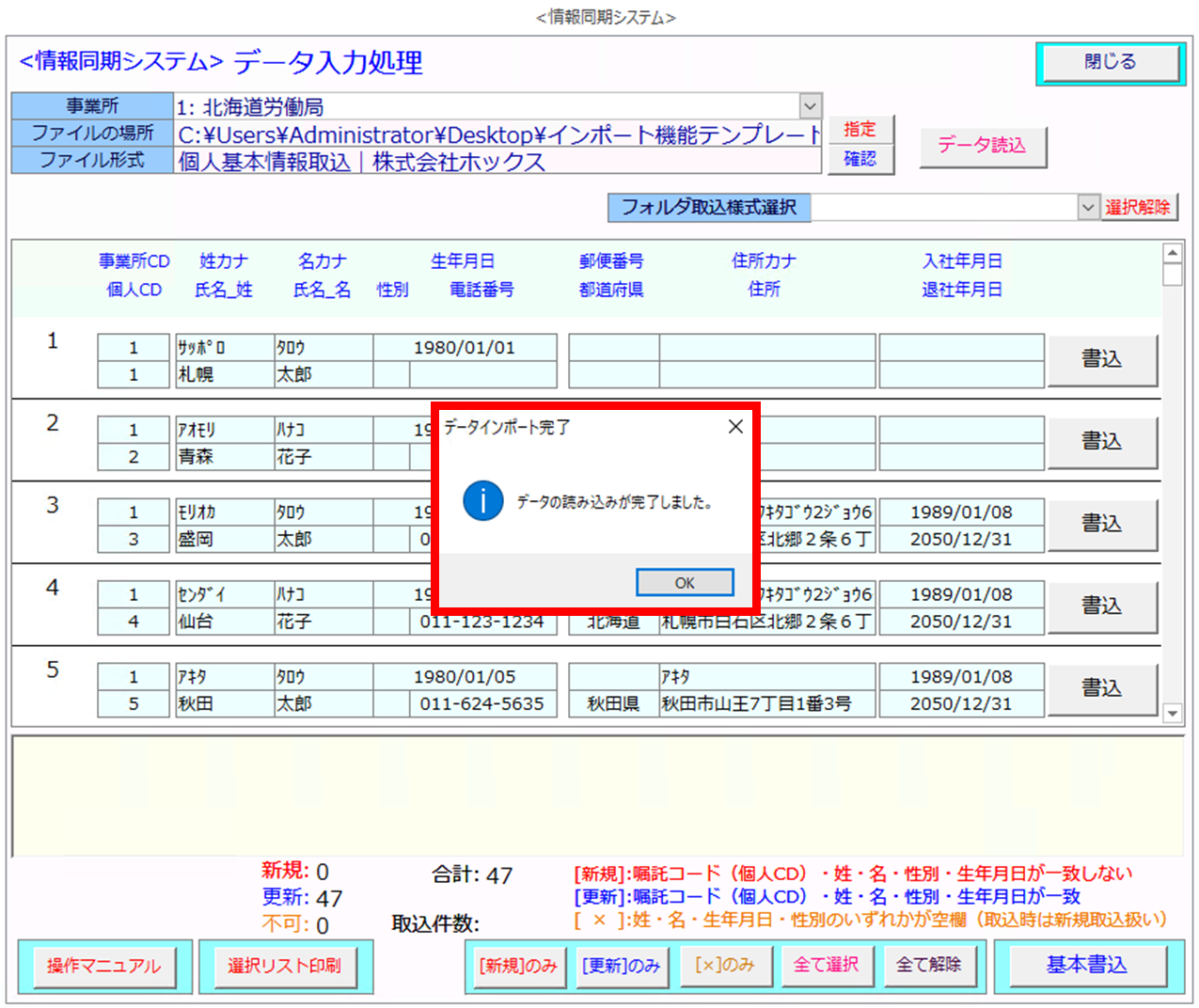The height and width of the screenshot is (1008, 1199).
Task: Click the 選択解除 button
Action: [1138, 207]
